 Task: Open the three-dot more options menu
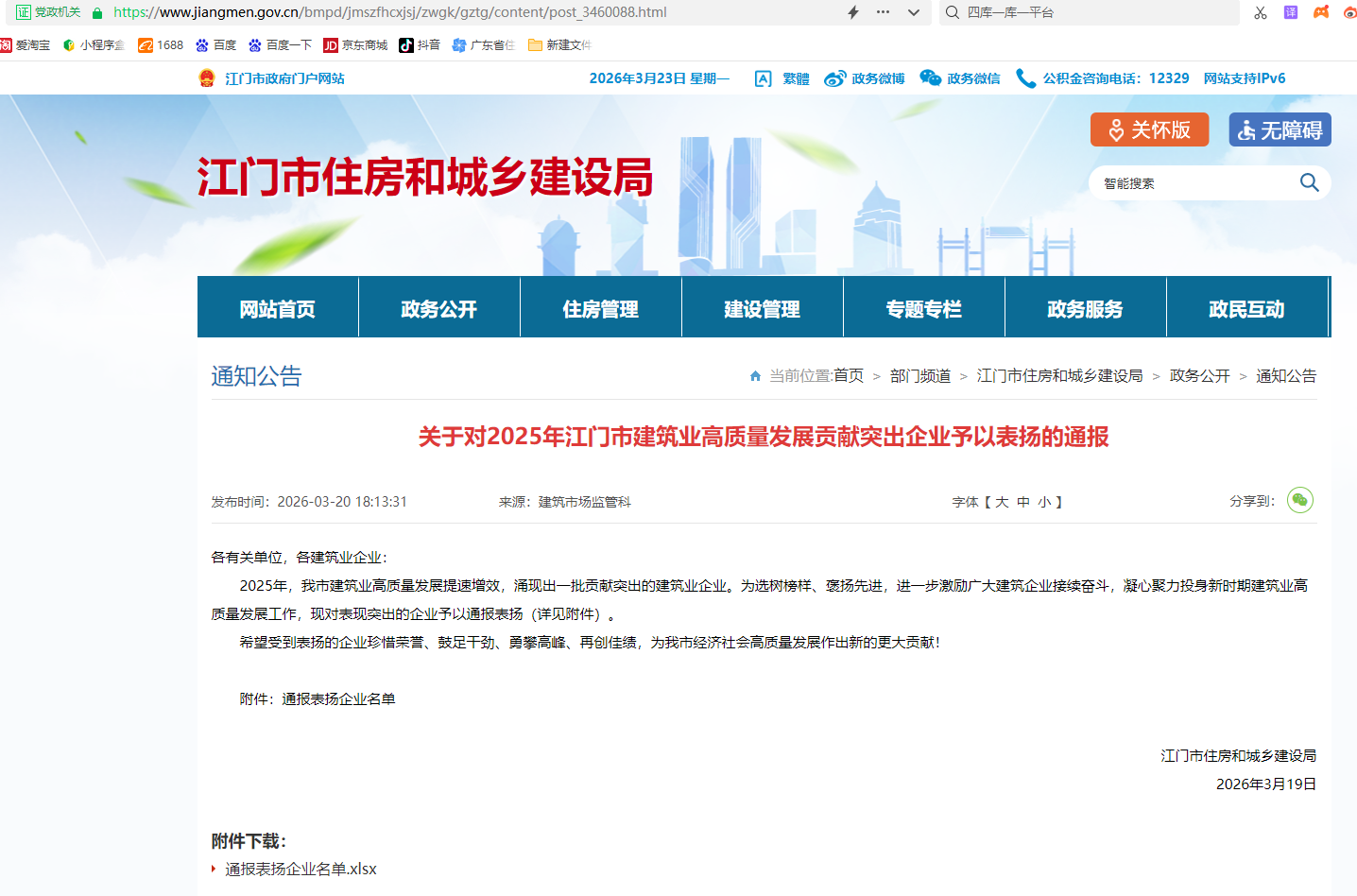883,12
